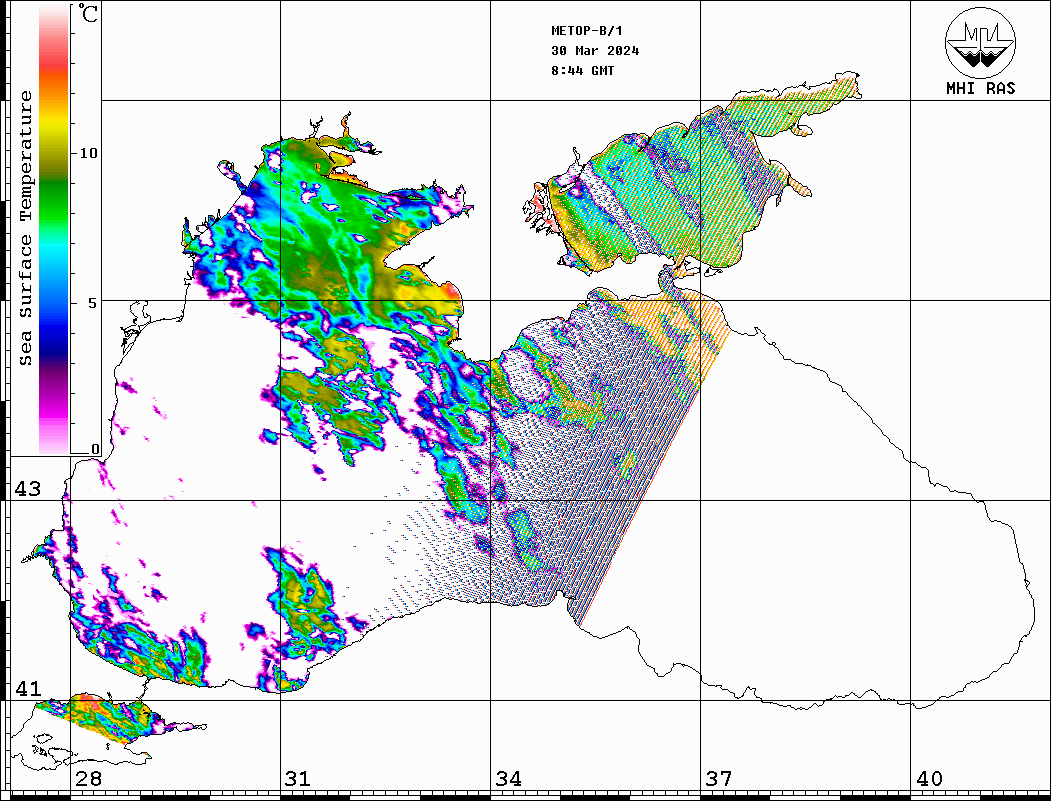Click the '5' tick on temperature scale
This screenshot has height=801, width=1051.
pos(92,302)
